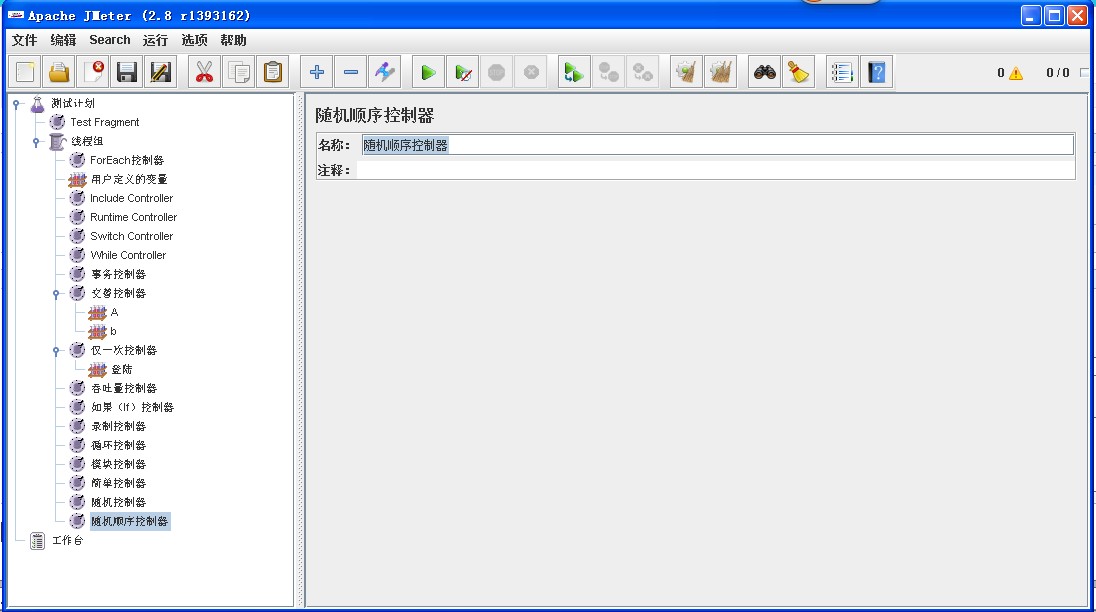Copy the selected element from the toolbar
This screenshot has height=612, width=1096.
(238, 72)
